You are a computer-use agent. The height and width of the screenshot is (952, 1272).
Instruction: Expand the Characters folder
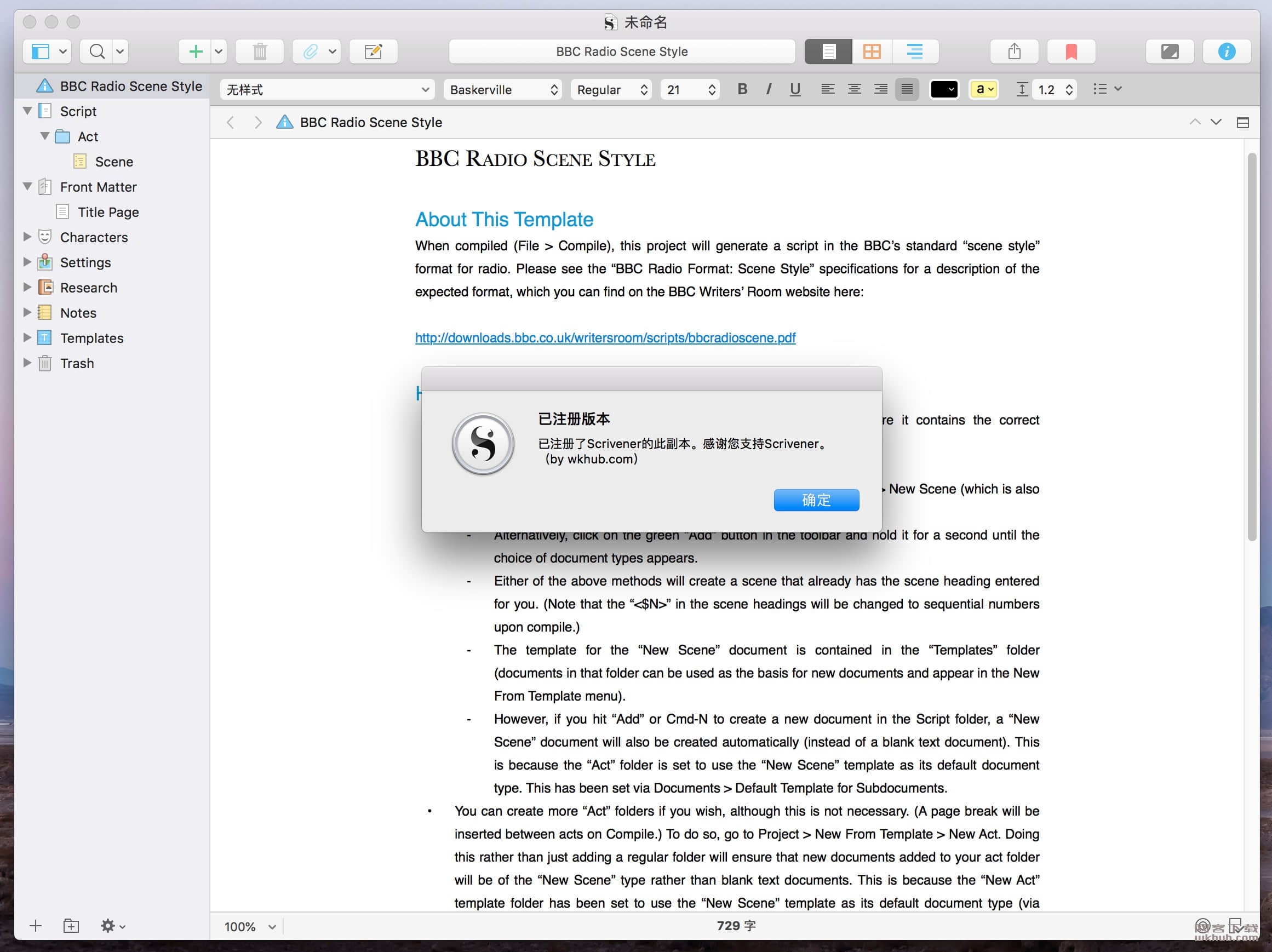coord(27,236)
